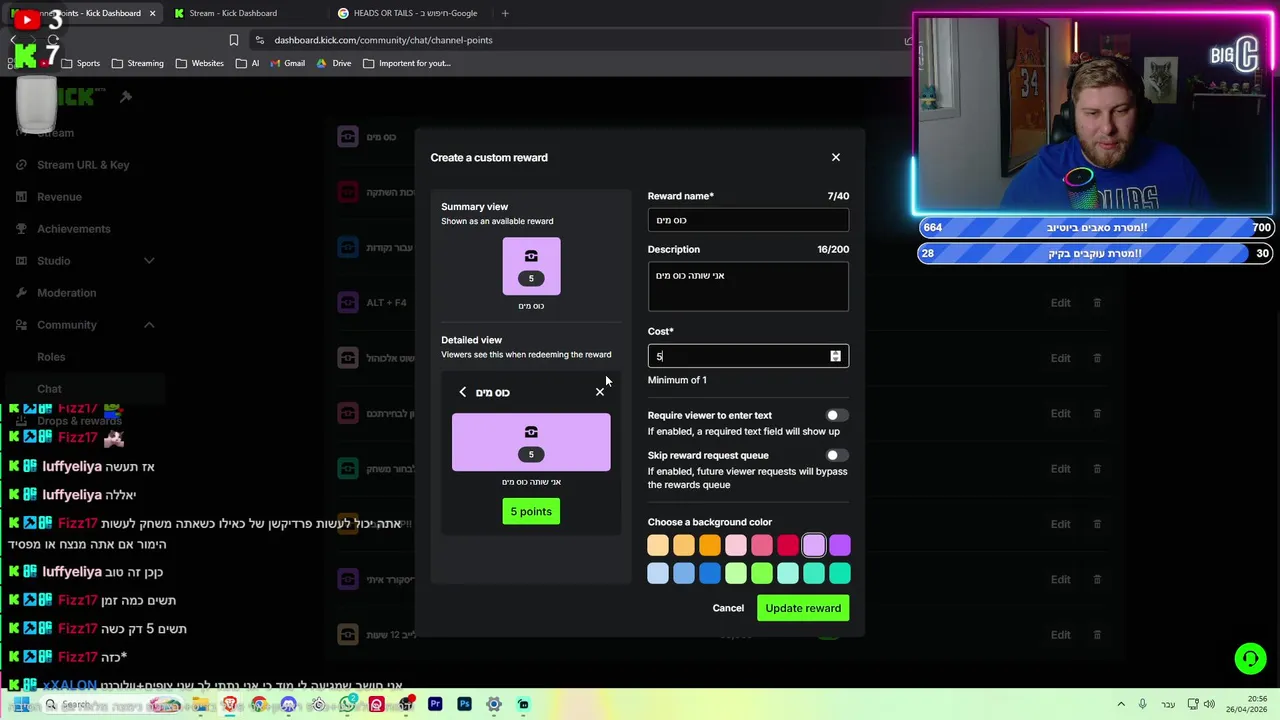Click the Detailed view purple reward card

click(x=531, y=442)
